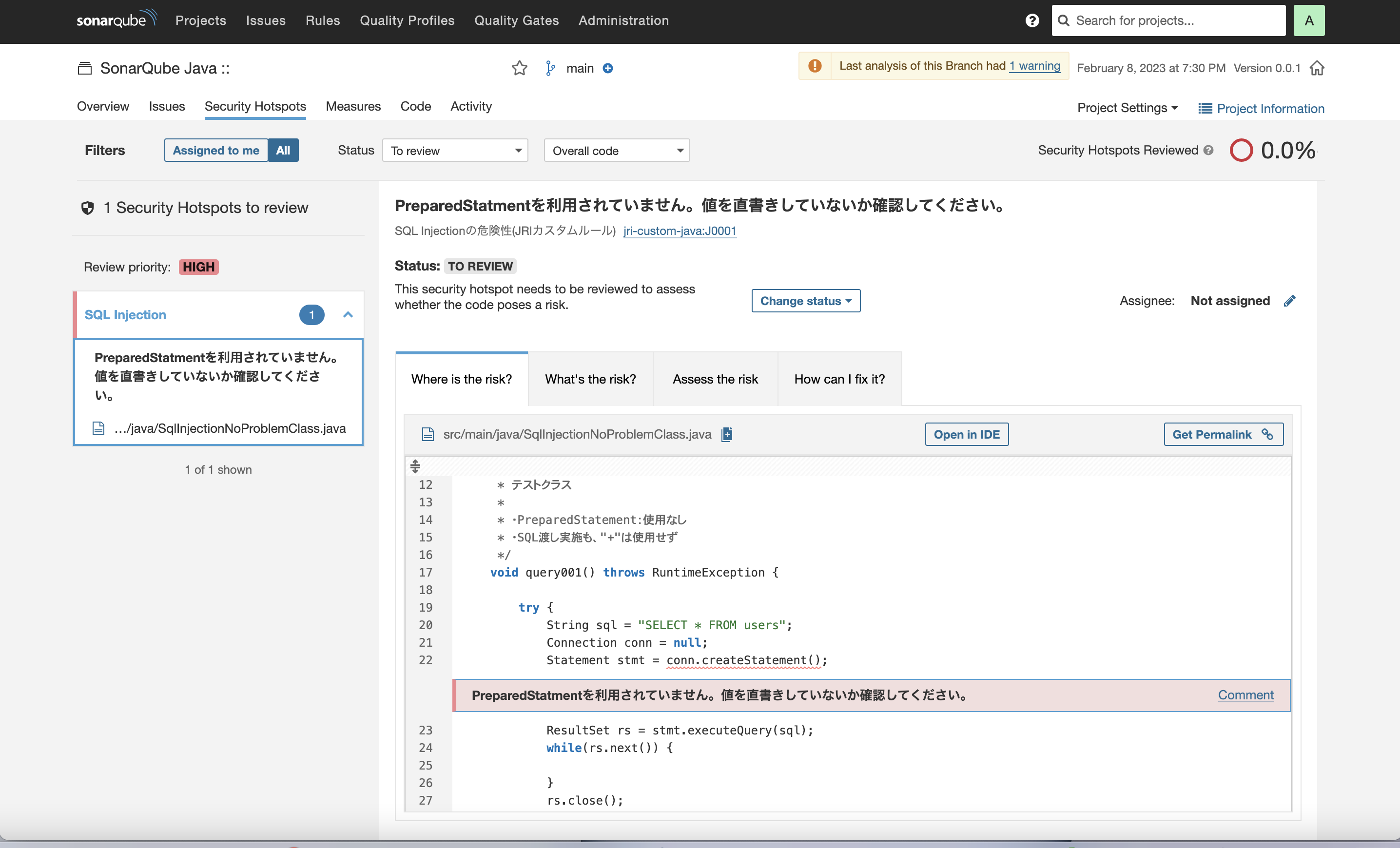This screenshot has height=848, width=1400.
Task: Open the Security Hotspots Reviewed help tooltip
Action: [x=1209, y=150]
